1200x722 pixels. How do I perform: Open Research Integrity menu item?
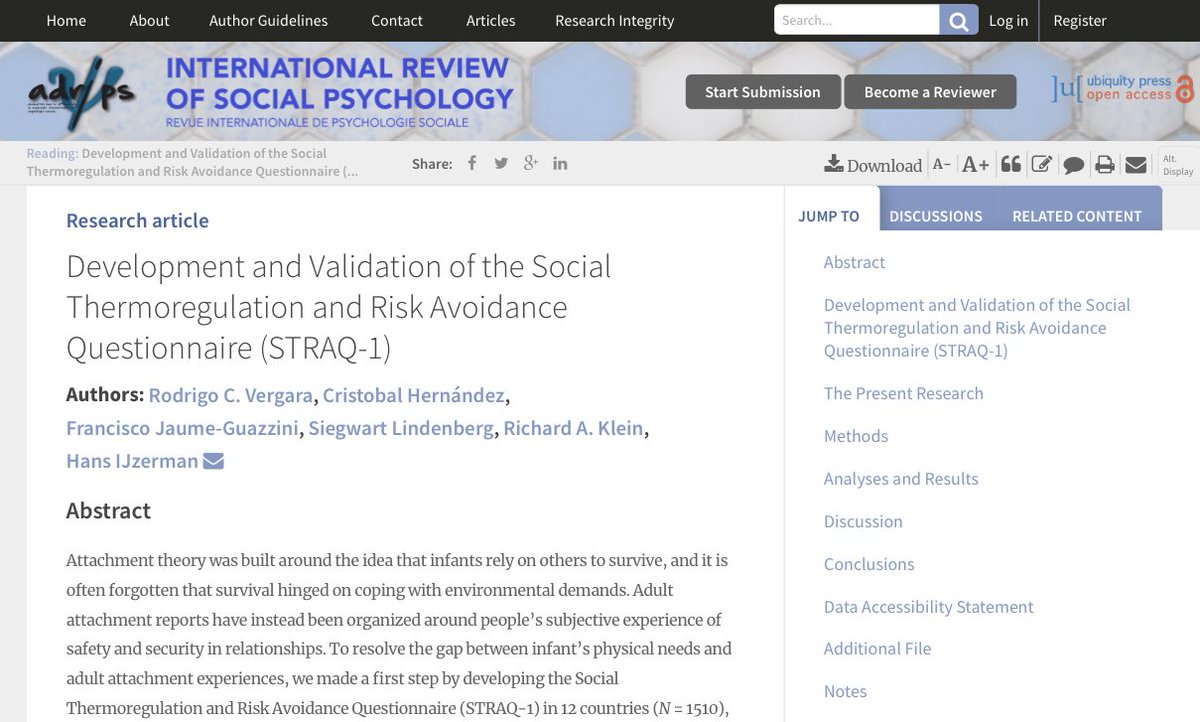tap(615, 20)
